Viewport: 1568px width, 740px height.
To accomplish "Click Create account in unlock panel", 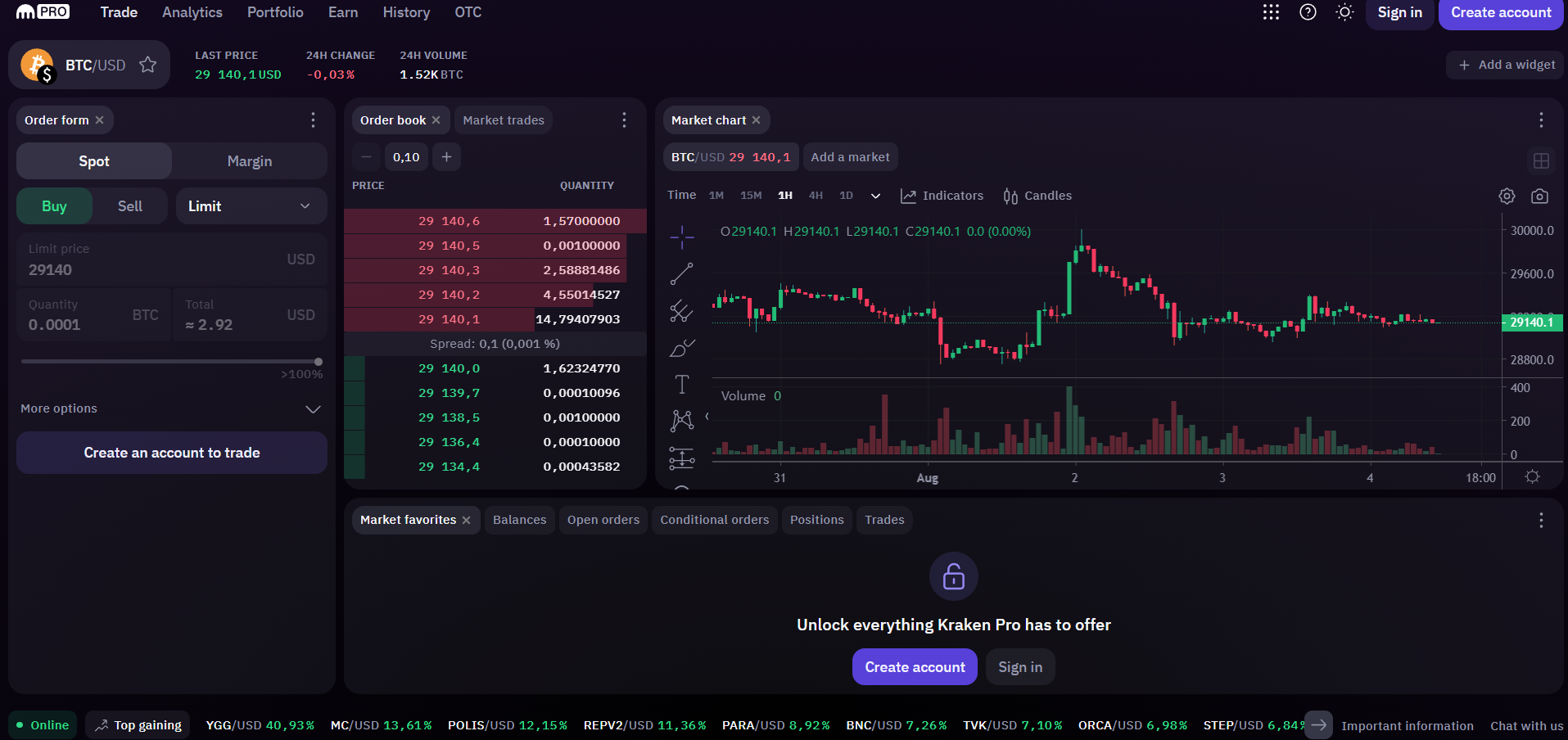I will 915,667.
